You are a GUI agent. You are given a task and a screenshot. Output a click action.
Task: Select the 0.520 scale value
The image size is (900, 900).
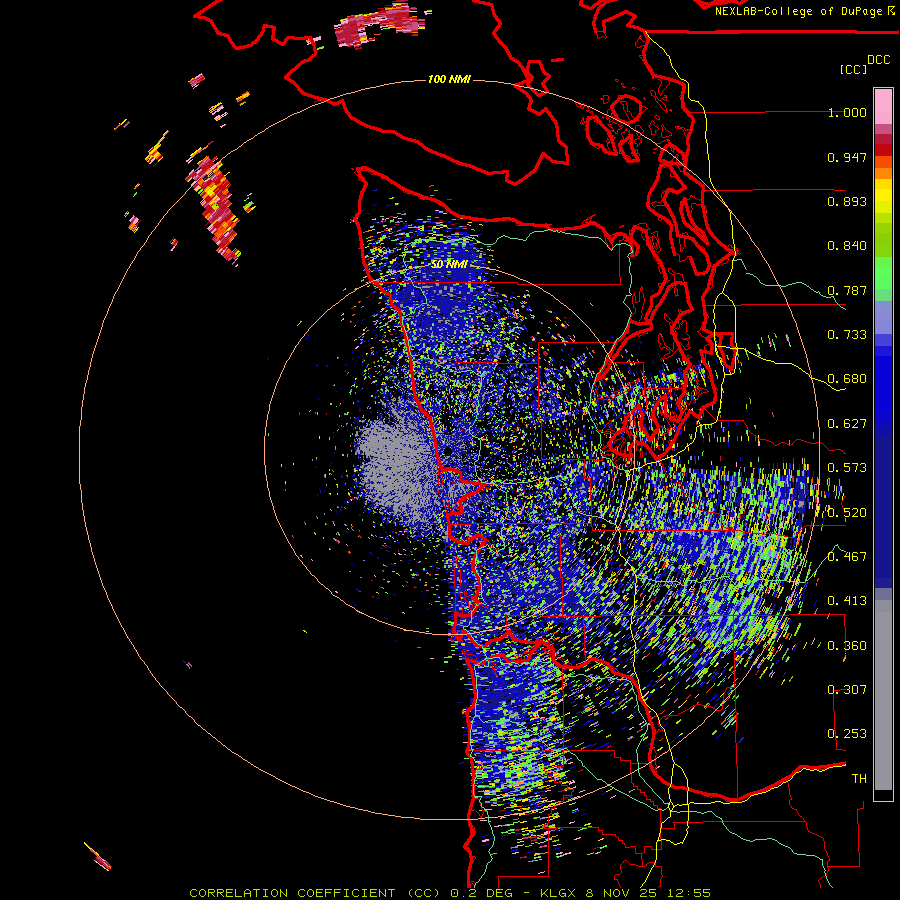click(x=847, y=513)
